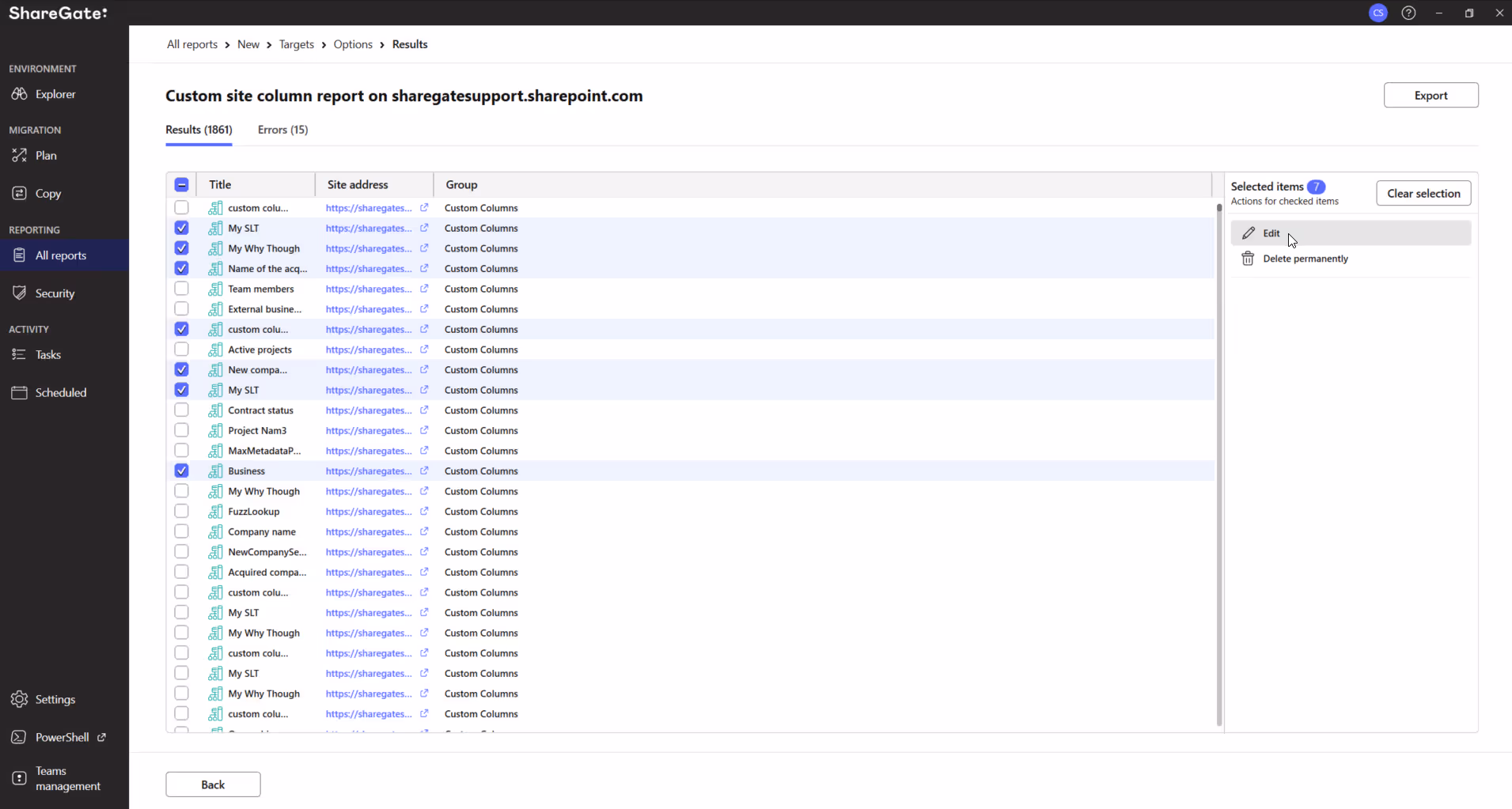Uncheck the Business row checkbox
The width and height of the screenshot is (1512, 809).
(181, 471)
